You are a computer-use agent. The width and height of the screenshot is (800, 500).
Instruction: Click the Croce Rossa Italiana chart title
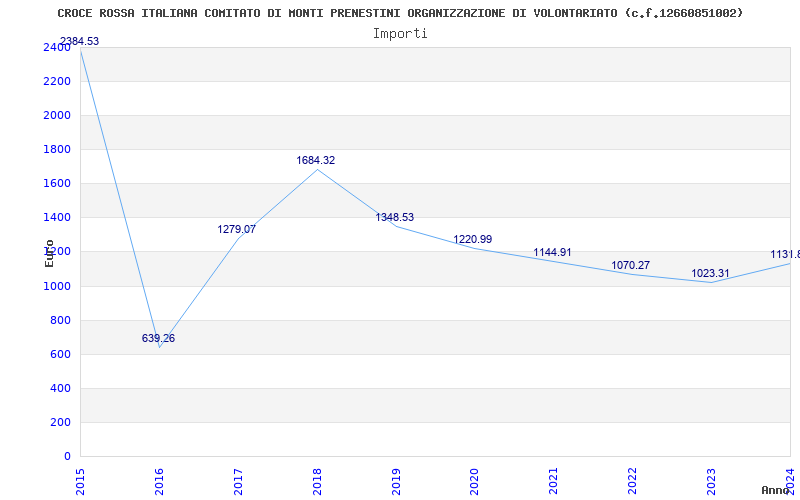400,13
